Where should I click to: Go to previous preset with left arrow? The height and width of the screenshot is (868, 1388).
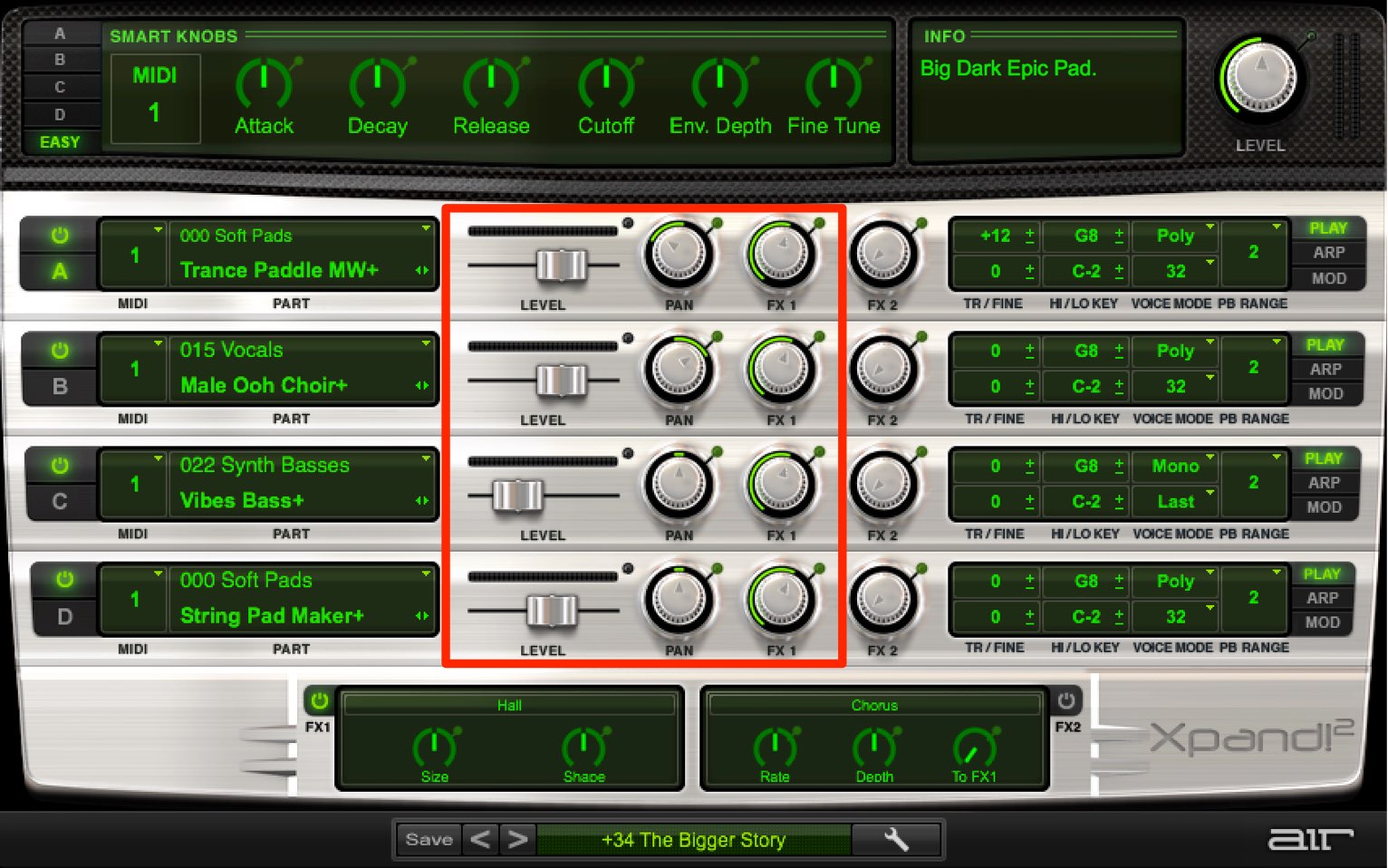[x=480, y=840]
